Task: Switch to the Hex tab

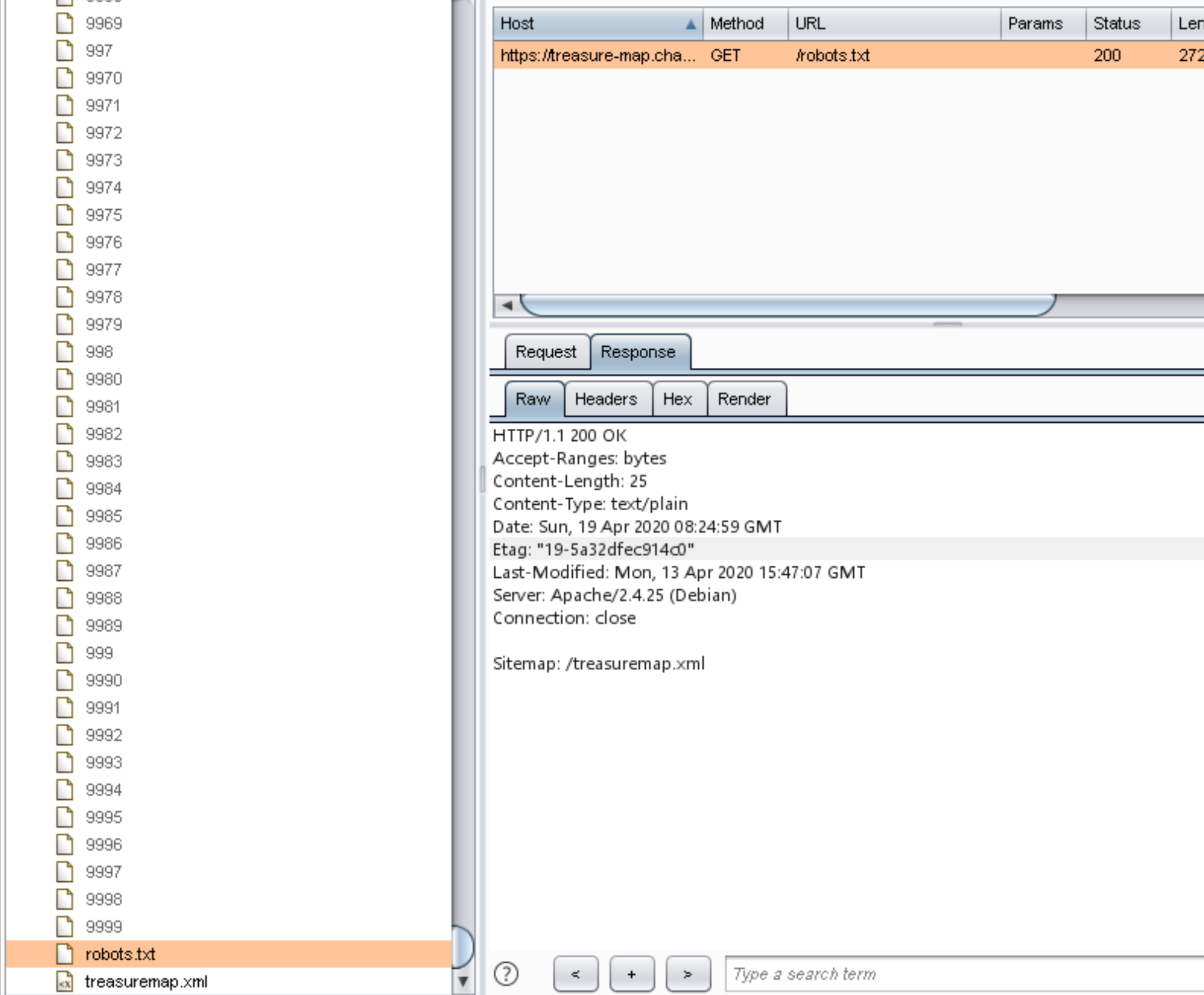Action: [677, 399]
